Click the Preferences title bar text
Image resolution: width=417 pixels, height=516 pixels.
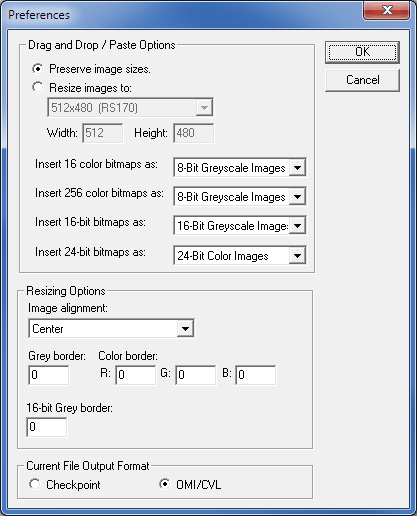(39, 15)
